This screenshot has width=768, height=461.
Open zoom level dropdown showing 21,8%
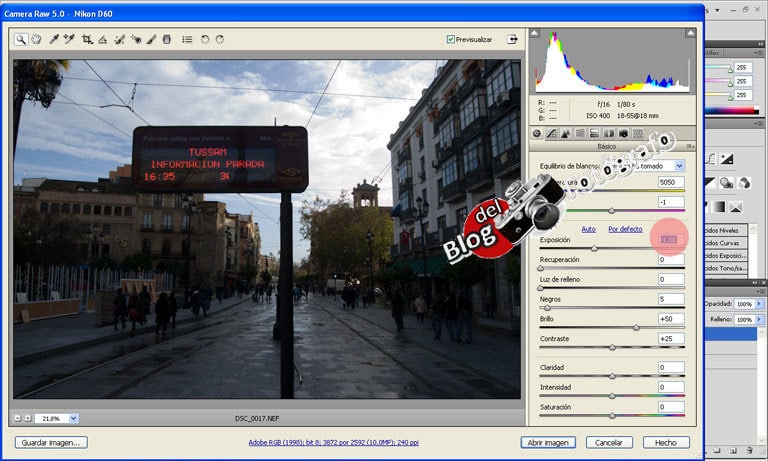[x=73, y=418]
